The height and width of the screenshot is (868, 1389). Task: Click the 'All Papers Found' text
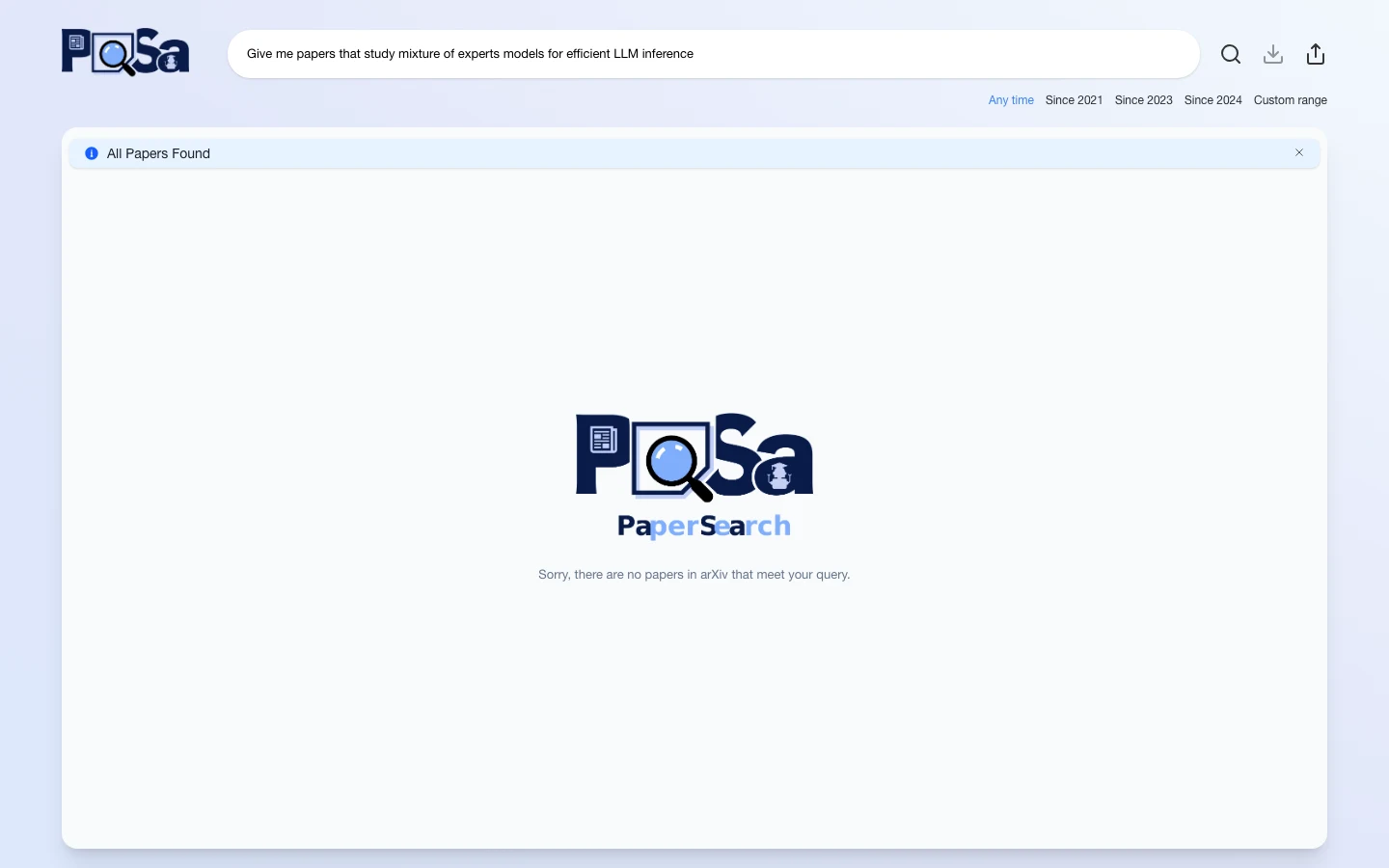pos(158,153)
